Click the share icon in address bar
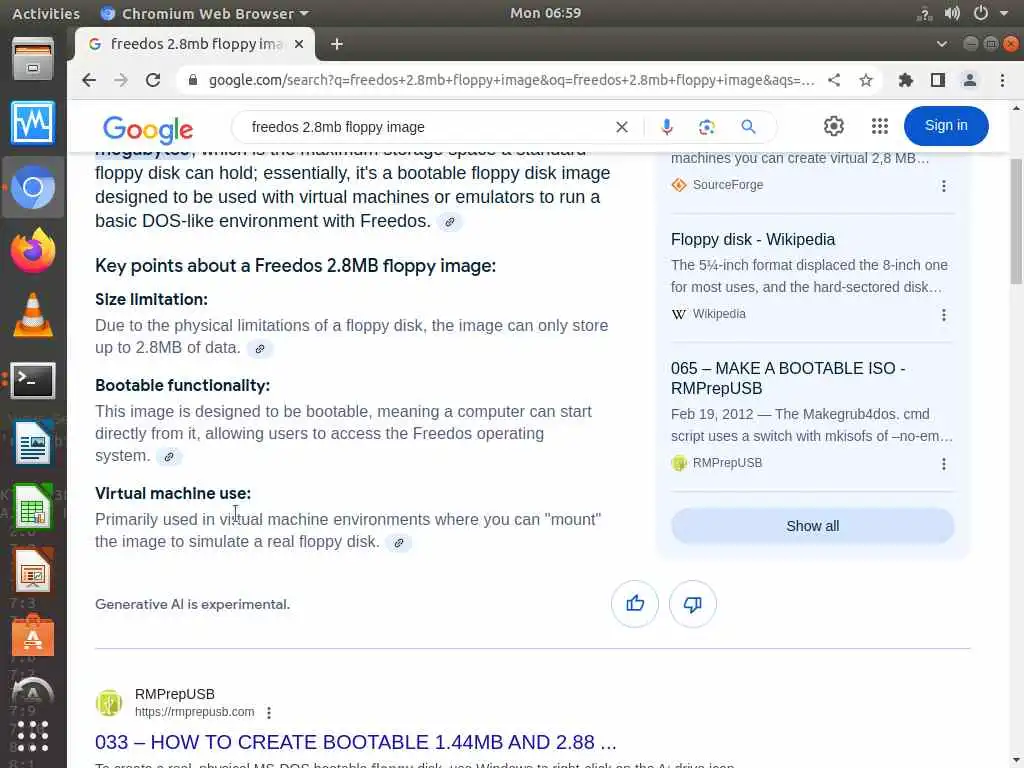Viewport: 1024px width, 768px height. 834,80
